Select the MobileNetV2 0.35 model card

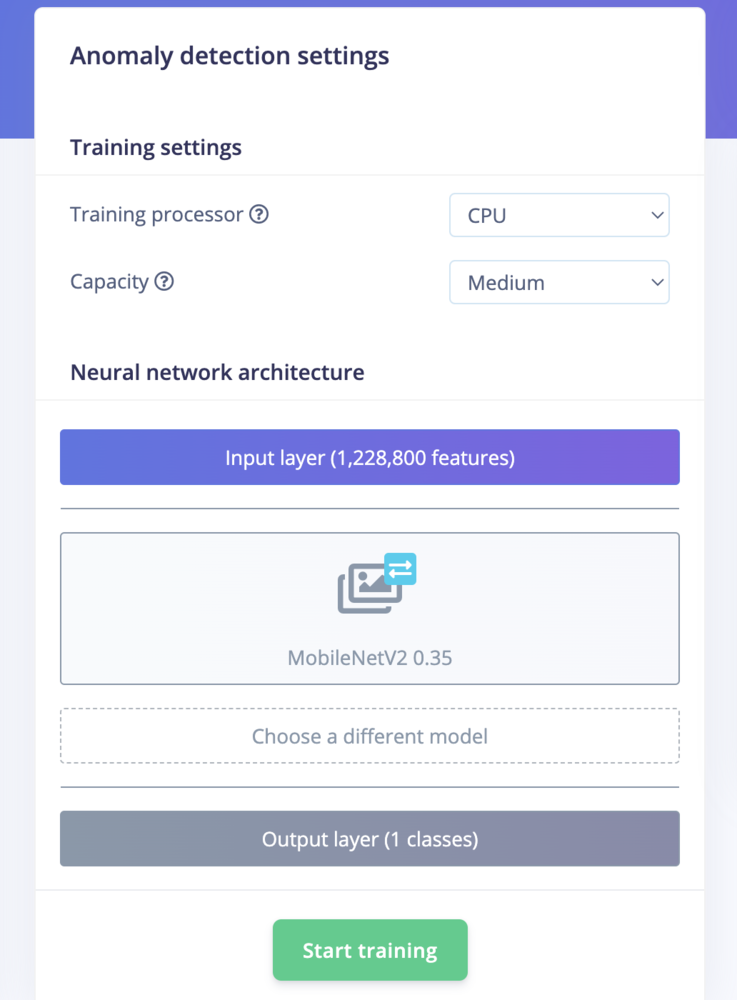point(370,608)
